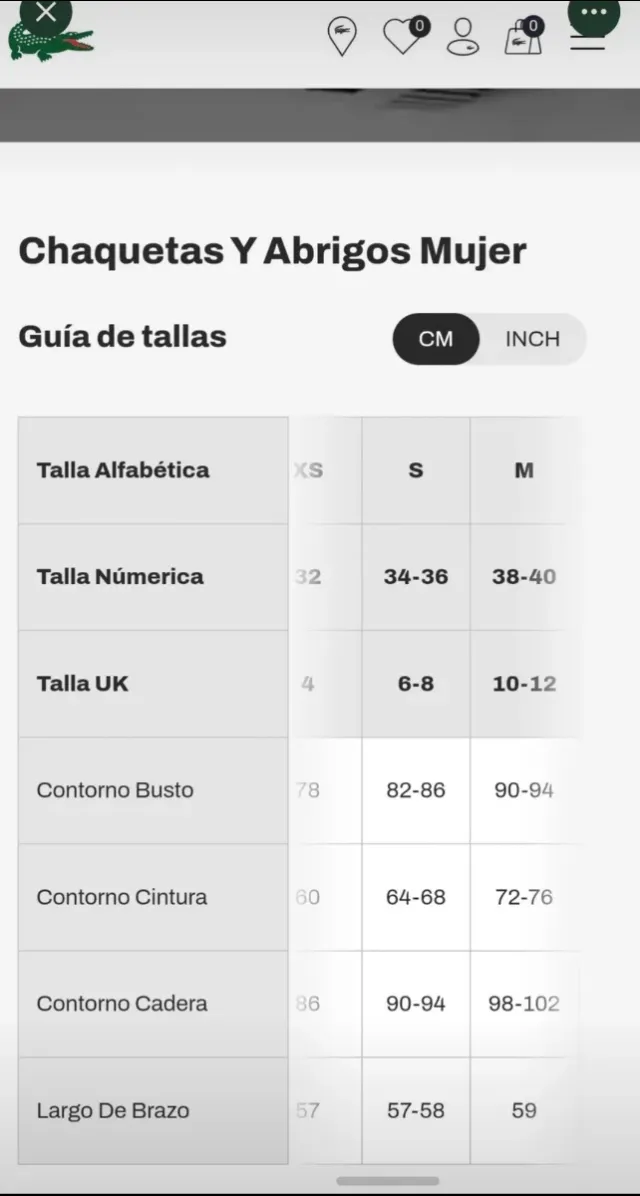Viewport: 640px width, 1196px height.
Task: Click the Lacoste crocodile logo
Action: (50, 42)
